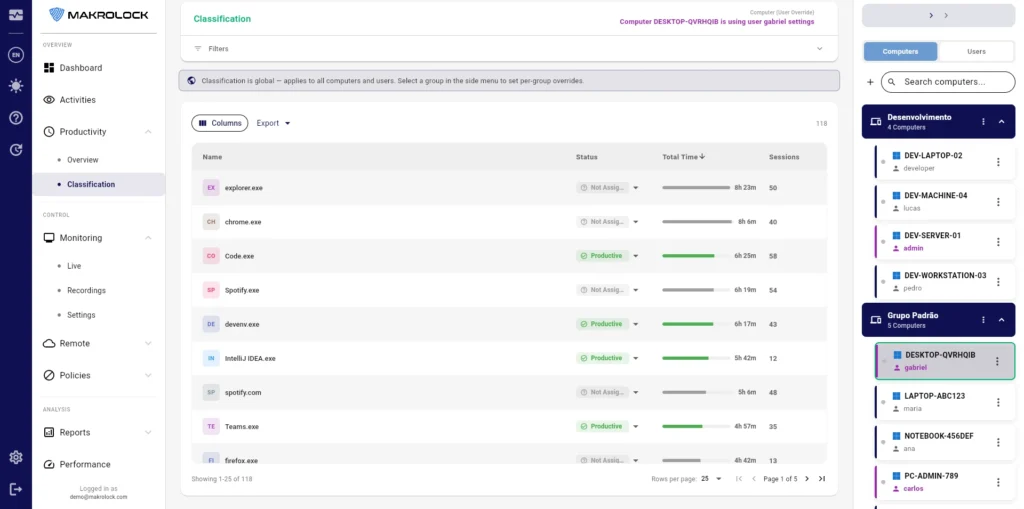Select Classification sub-item
The height and width of the screenshot is (509, 1024).
click(x=99, y=184)
